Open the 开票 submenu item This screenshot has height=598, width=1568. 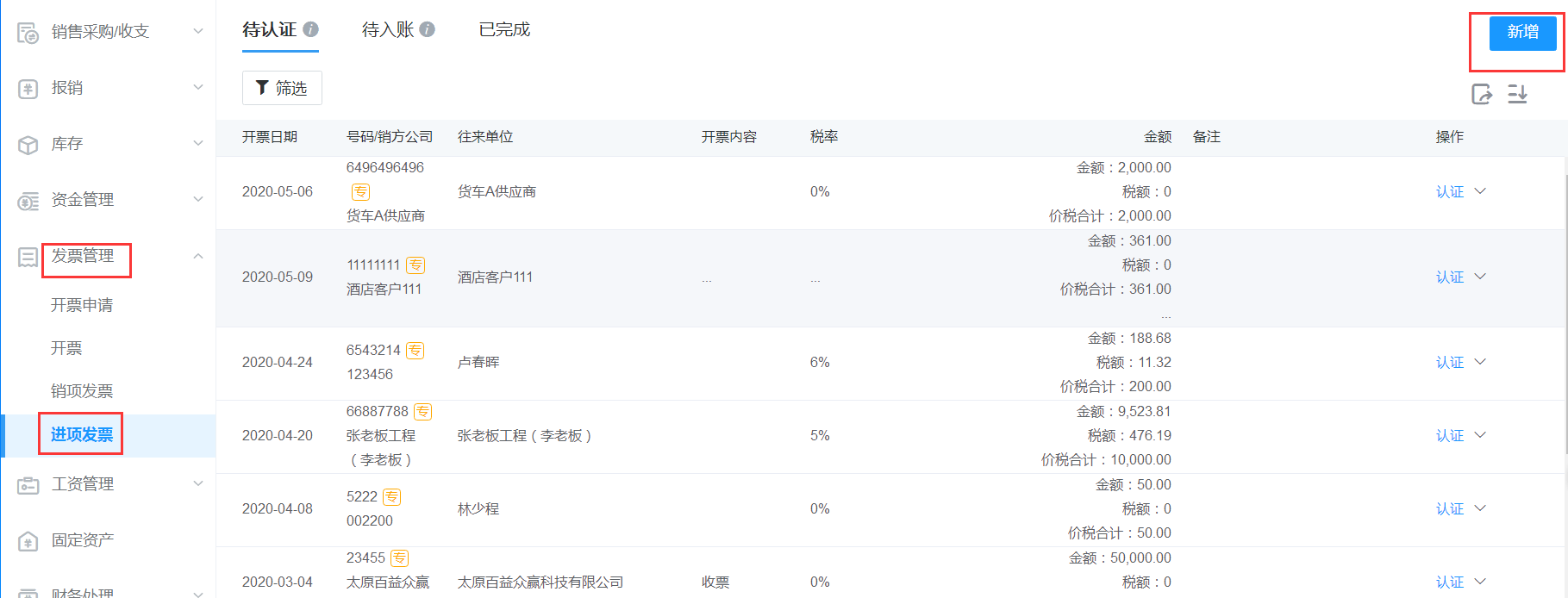pyautogui.click(x=66, y=348)
